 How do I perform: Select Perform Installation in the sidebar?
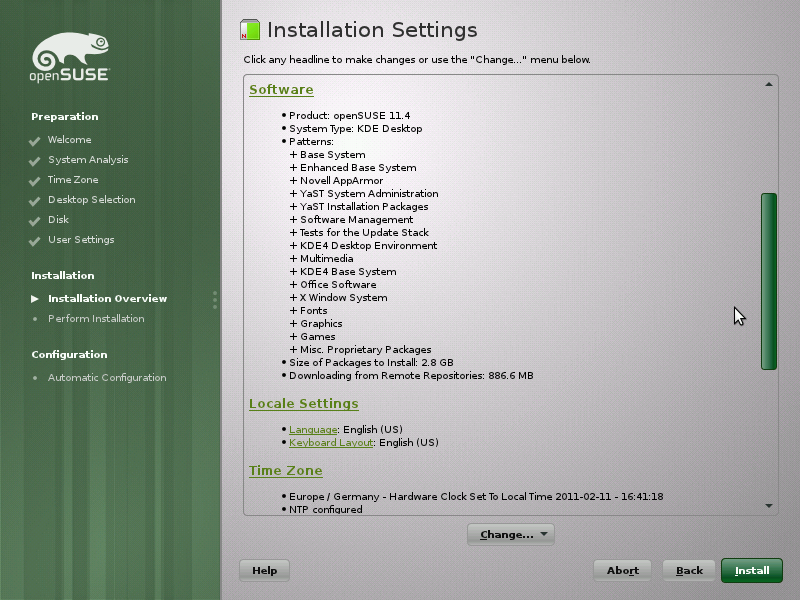tap(96, 318)
